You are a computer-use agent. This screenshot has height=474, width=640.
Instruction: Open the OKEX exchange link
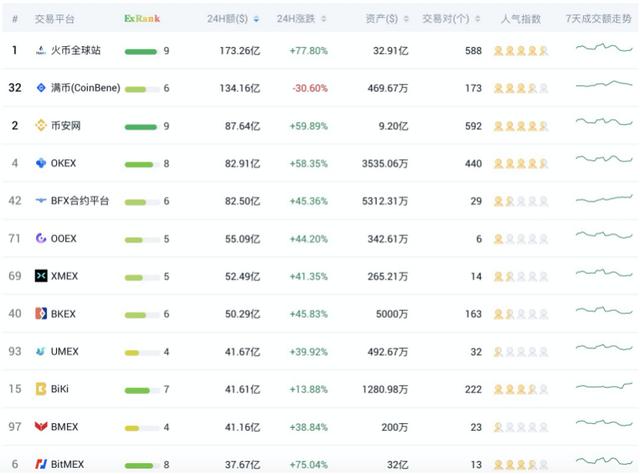coord(63,163)
